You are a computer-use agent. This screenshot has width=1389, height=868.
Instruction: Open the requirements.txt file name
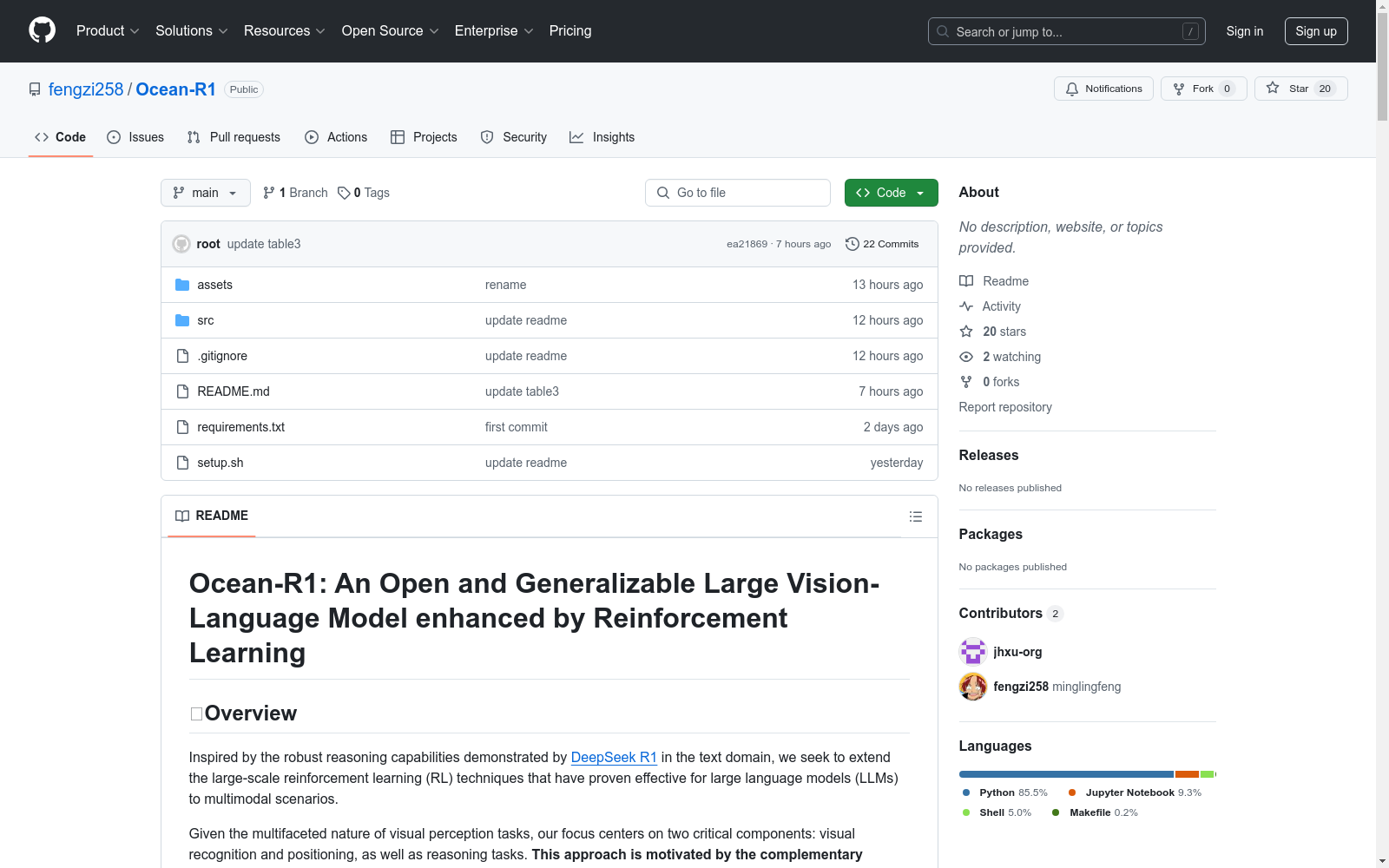(x=240, y=427)
